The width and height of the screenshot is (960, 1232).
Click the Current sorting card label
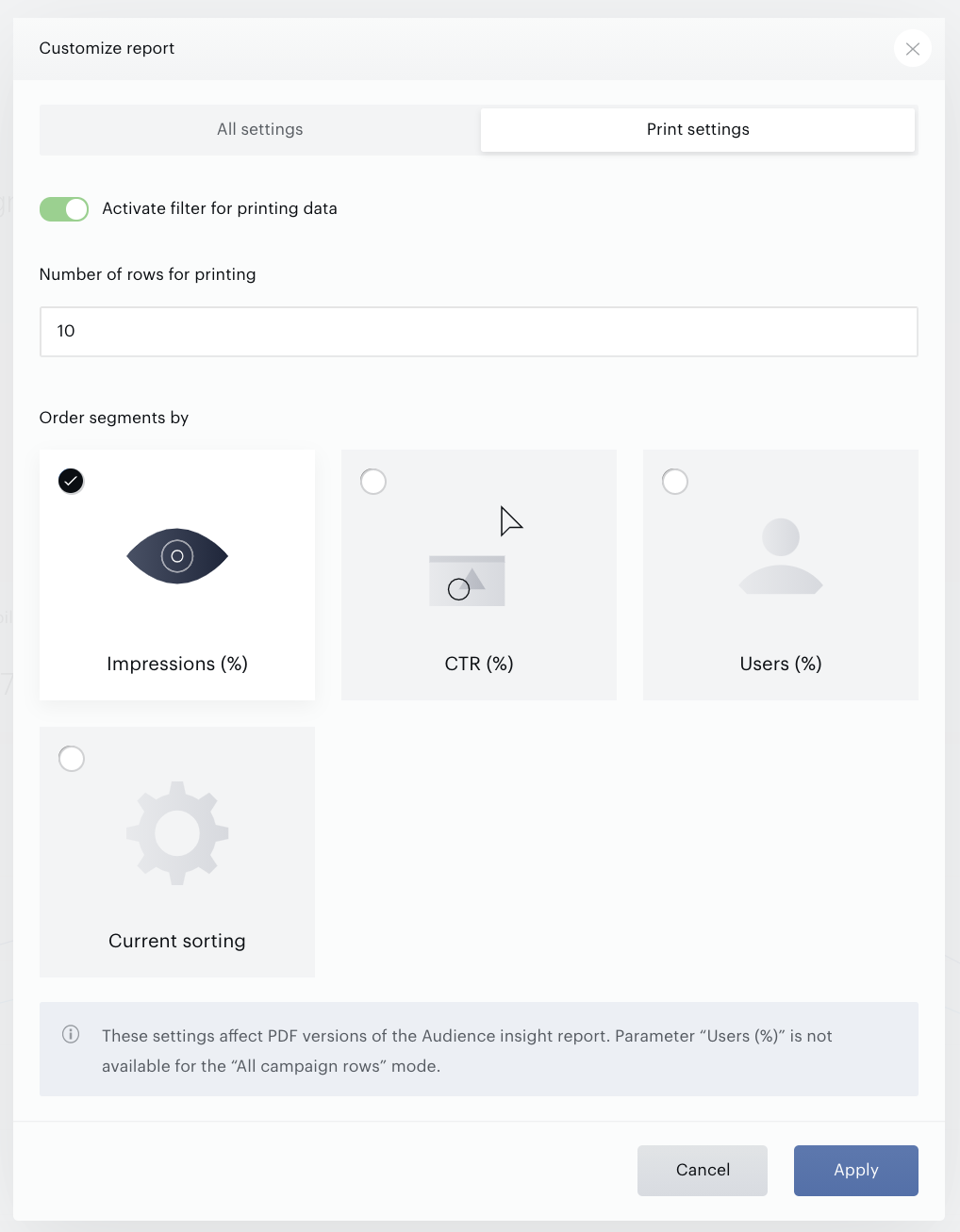point(177,941)
